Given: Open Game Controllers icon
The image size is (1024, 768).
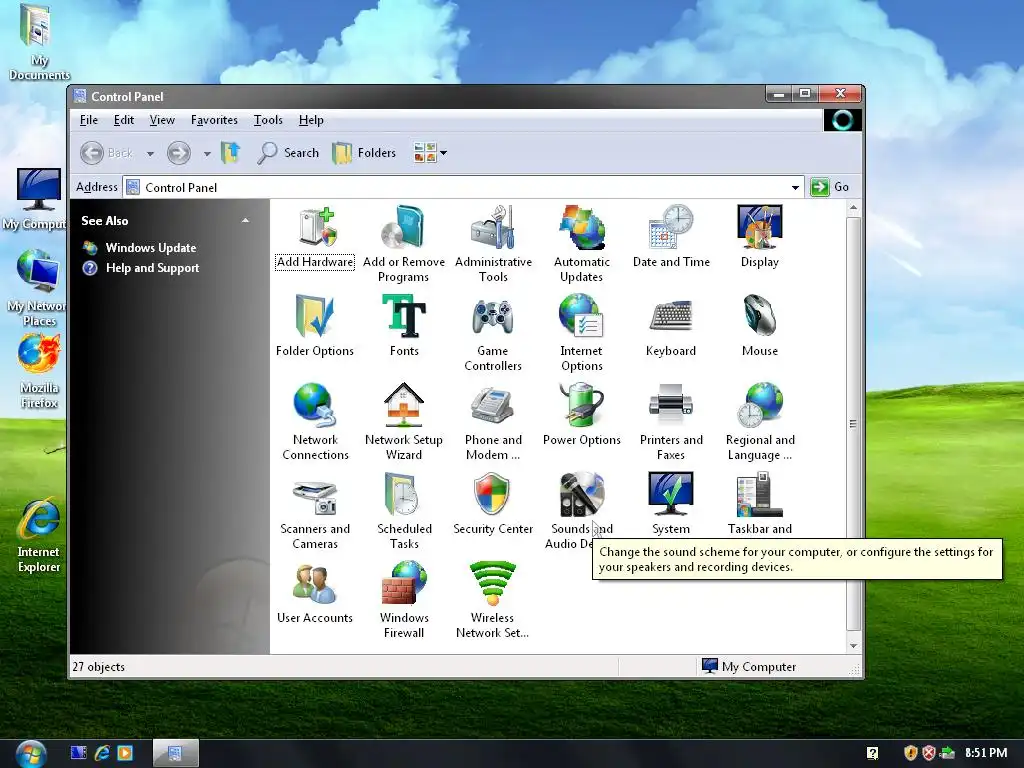Looking at the screenshot, I should 493,333.
